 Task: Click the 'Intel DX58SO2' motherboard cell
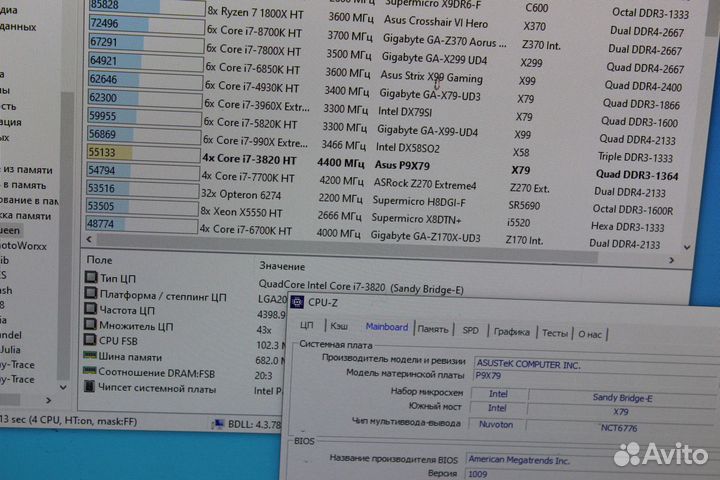pos(408,147)
